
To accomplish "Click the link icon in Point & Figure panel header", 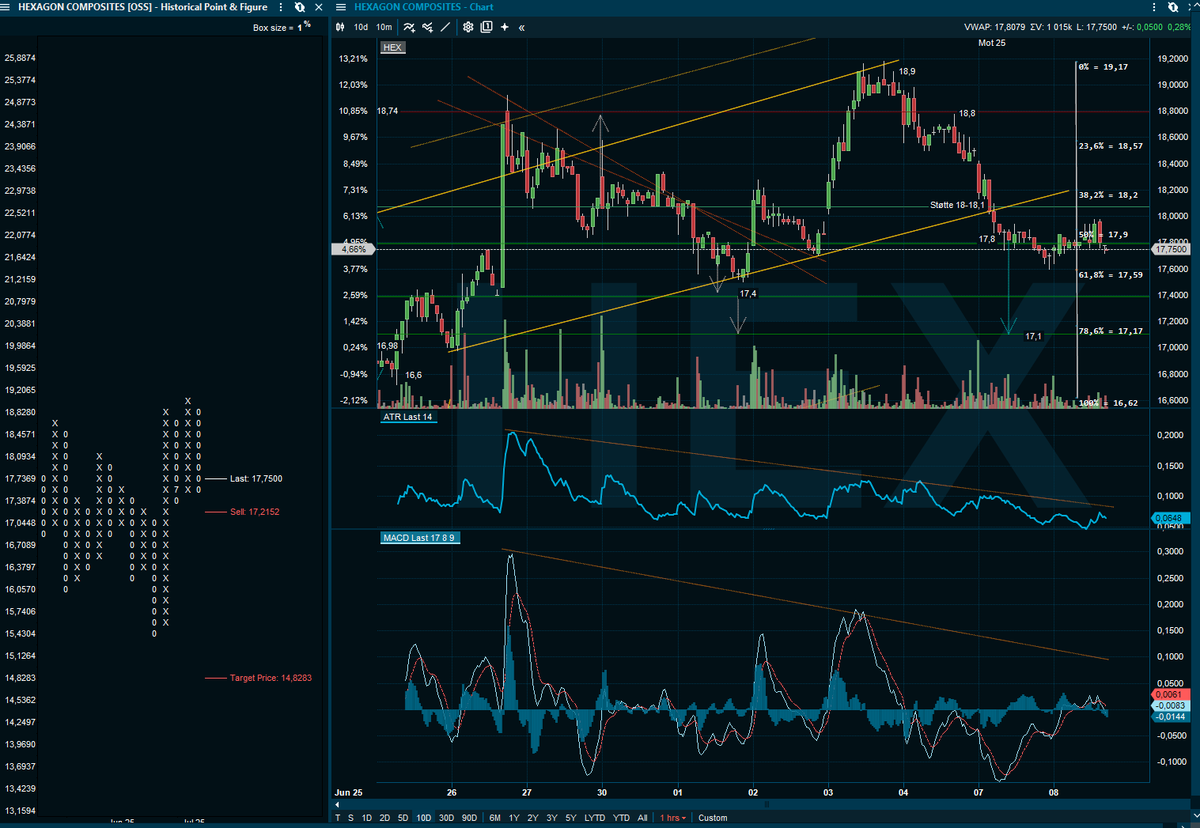I will coord(299,6).
